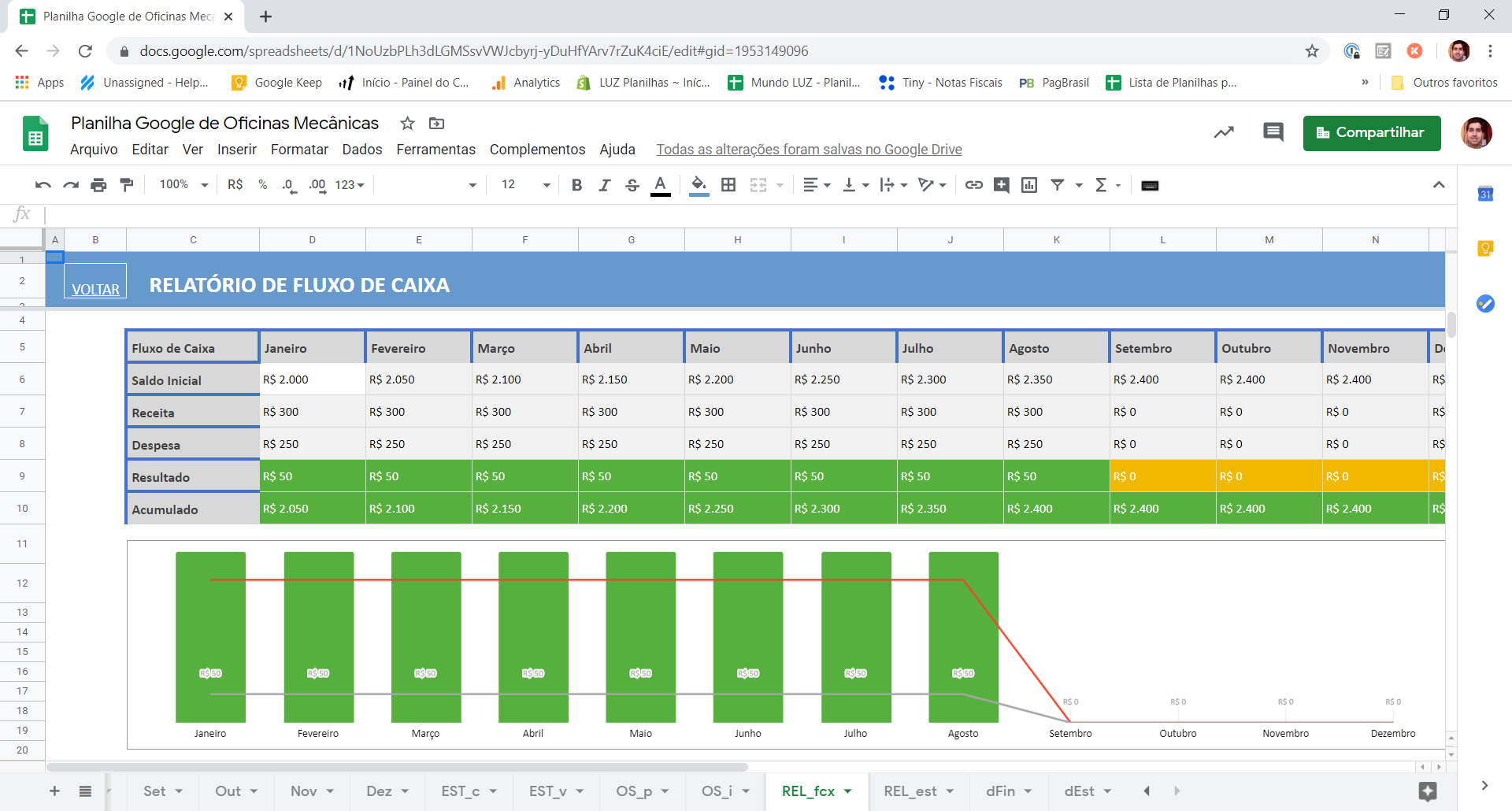
Task: Open Editar menu
Action: point(150,150)
